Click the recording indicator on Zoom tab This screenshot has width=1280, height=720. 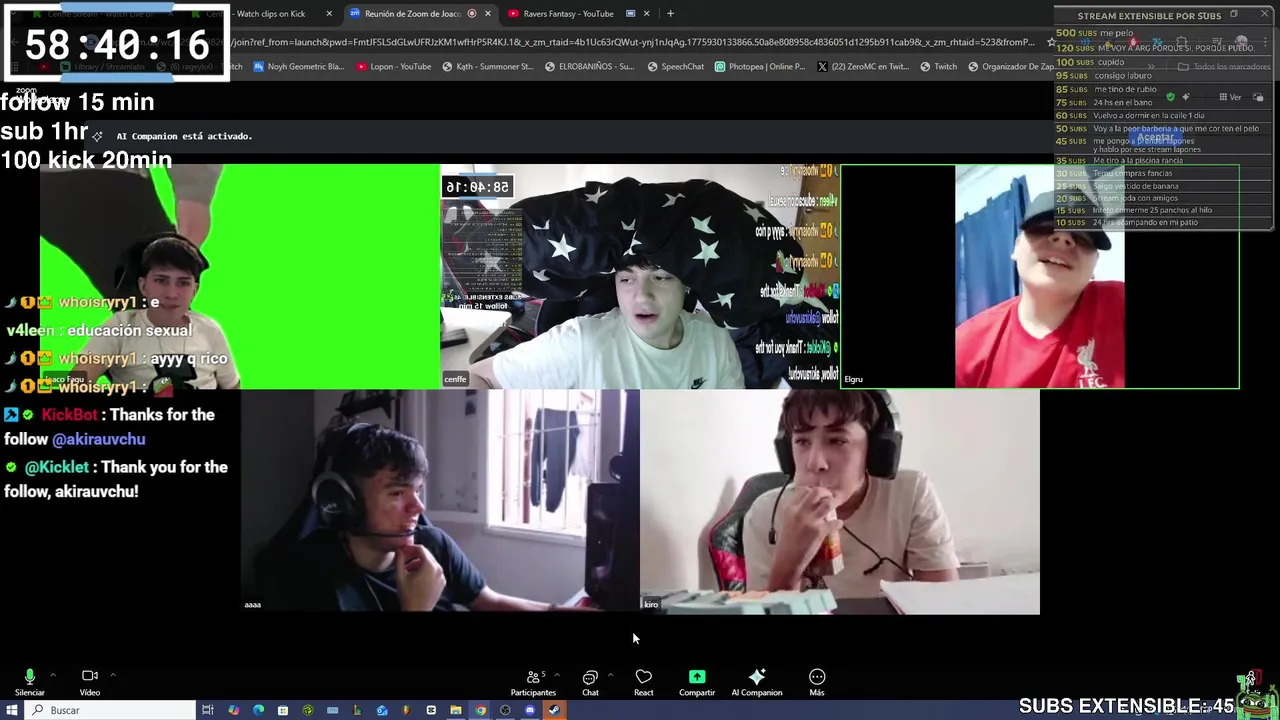click(x=472, y=14)
